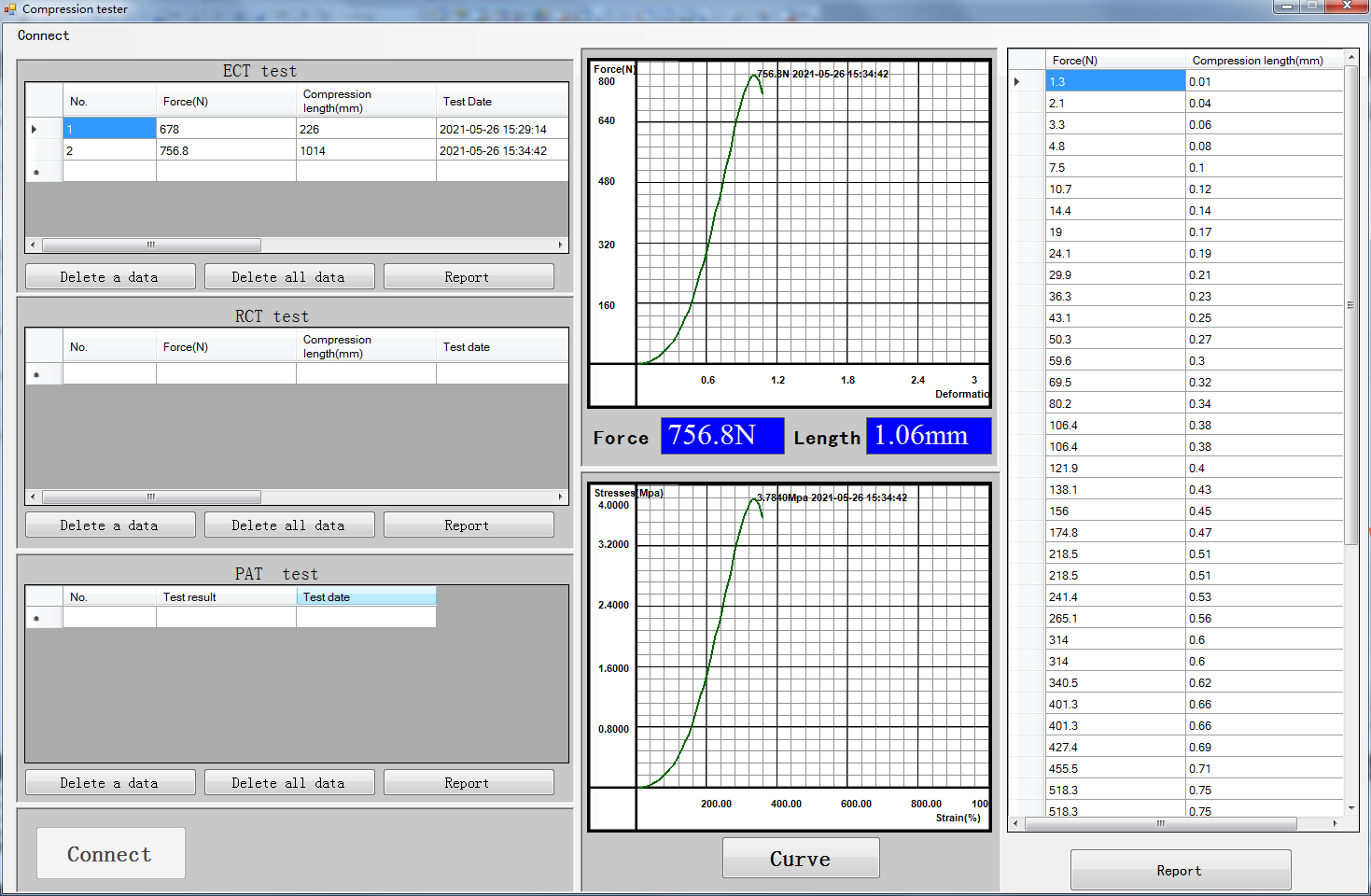
Task: Click the ECT table right scroll arrow
Action: click(560, 245)
